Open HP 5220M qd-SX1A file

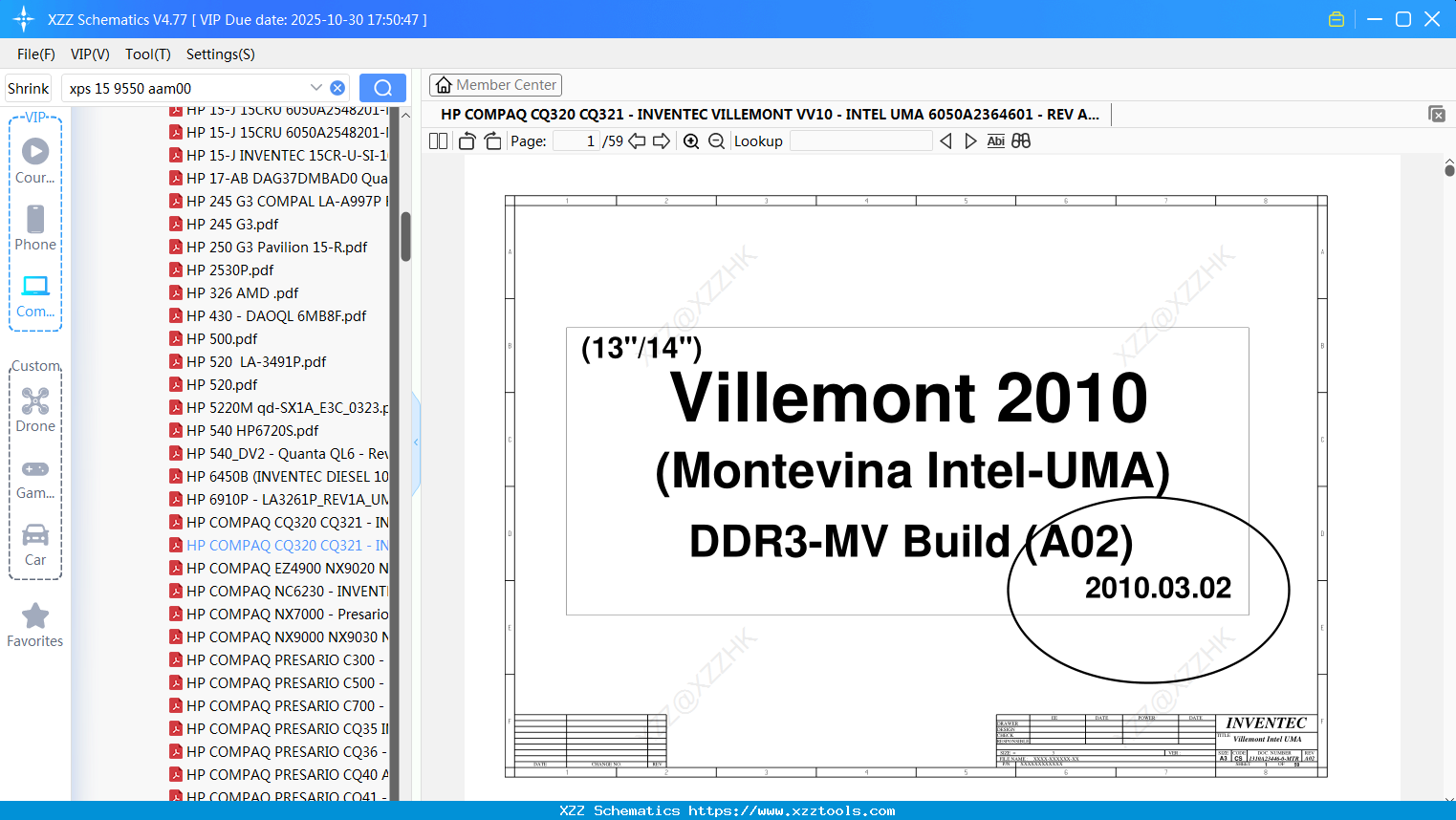(279, 408)
